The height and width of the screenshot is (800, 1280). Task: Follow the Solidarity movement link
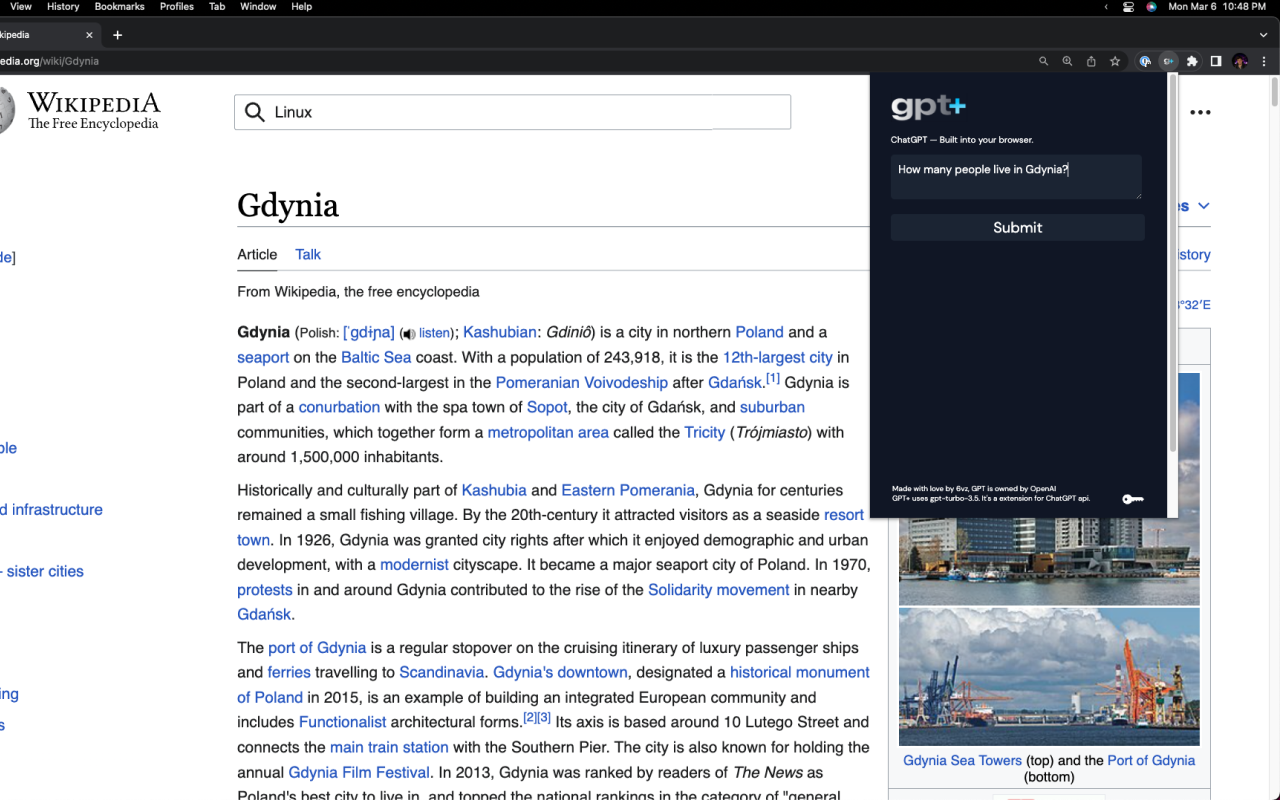719,590
